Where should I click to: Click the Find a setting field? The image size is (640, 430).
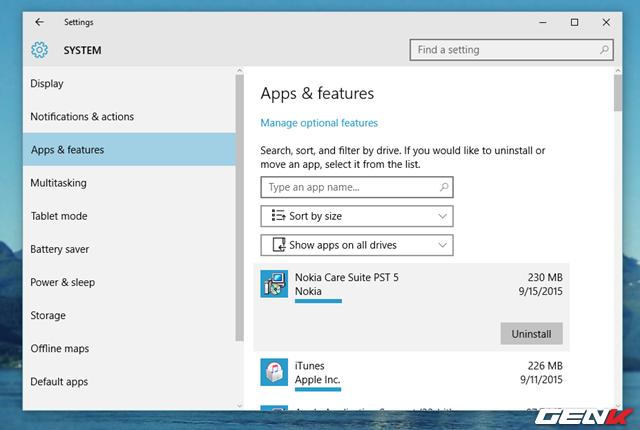tap(511, 50)
